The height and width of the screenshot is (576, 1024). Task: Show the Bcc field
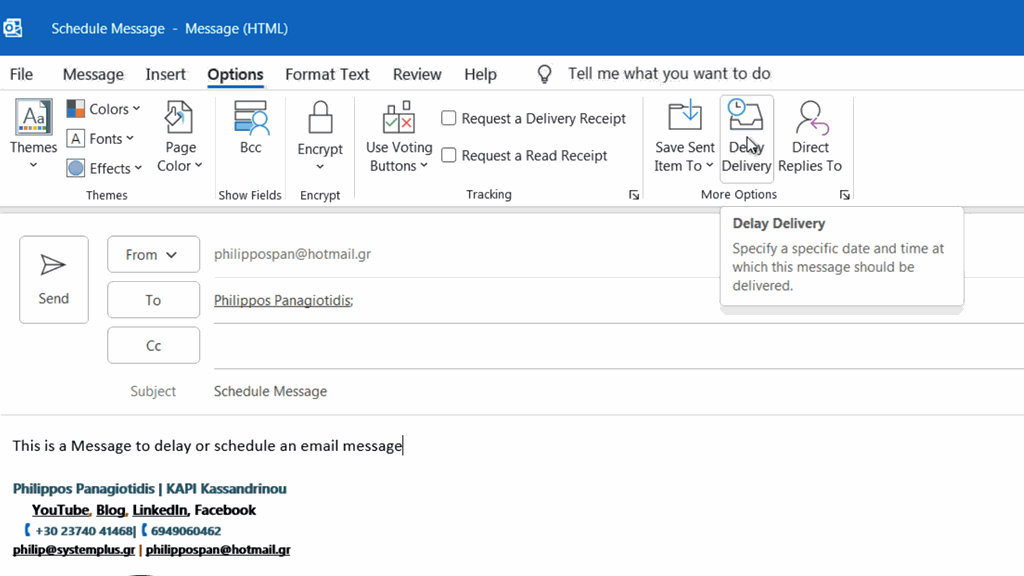[x=250, y=132]
